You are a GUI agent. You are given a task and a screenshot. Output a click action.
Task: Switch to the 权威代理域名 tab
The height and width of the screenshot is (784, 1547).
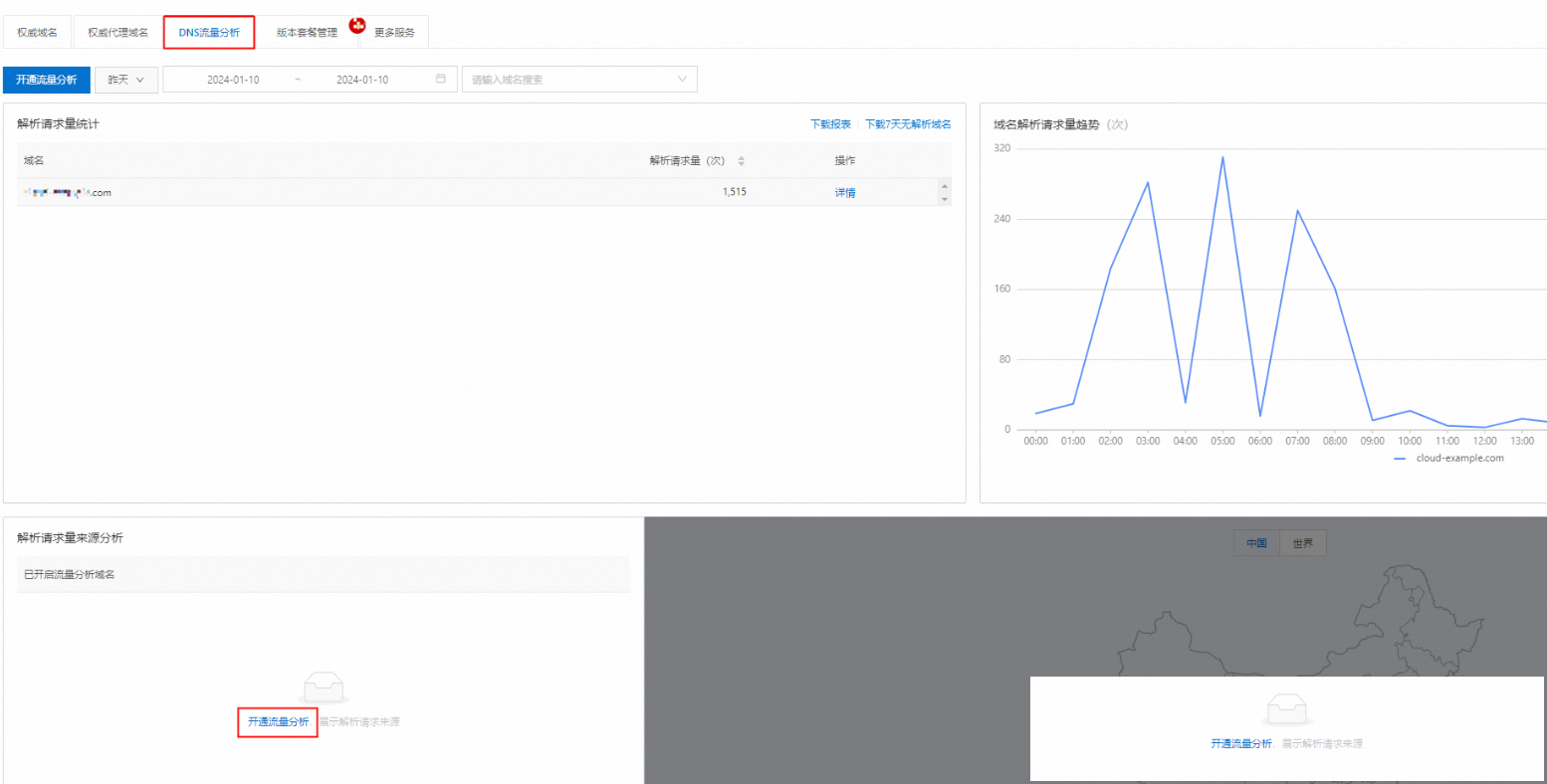pos(117,32)
